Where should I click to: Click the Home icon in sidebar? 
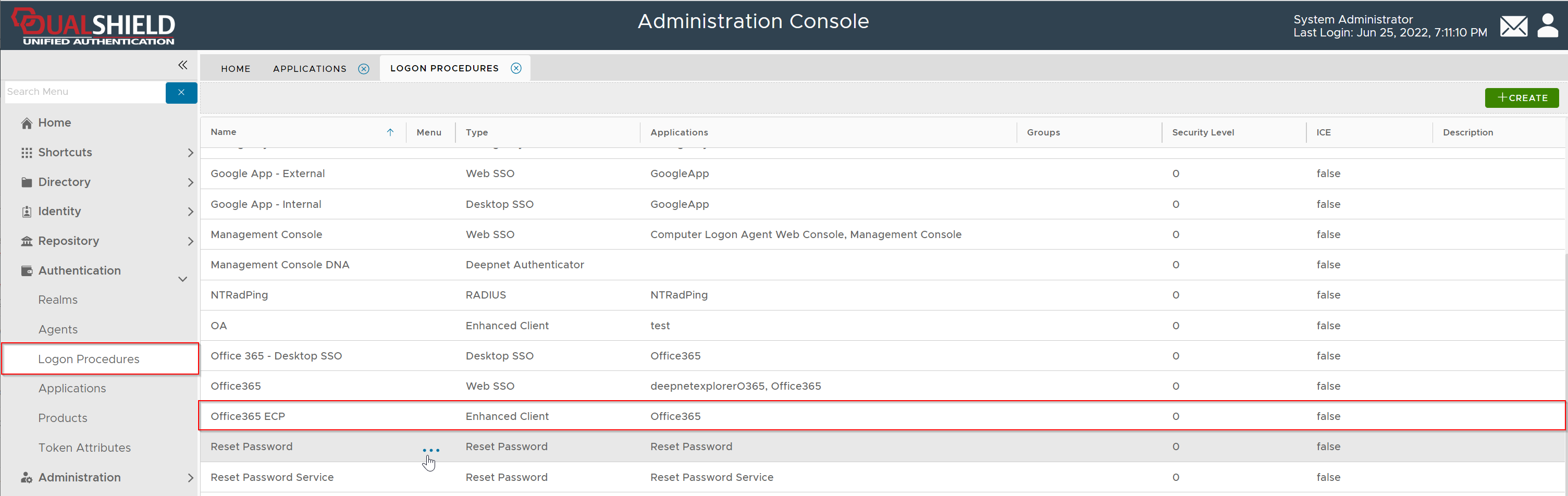(x=27, y=123)
